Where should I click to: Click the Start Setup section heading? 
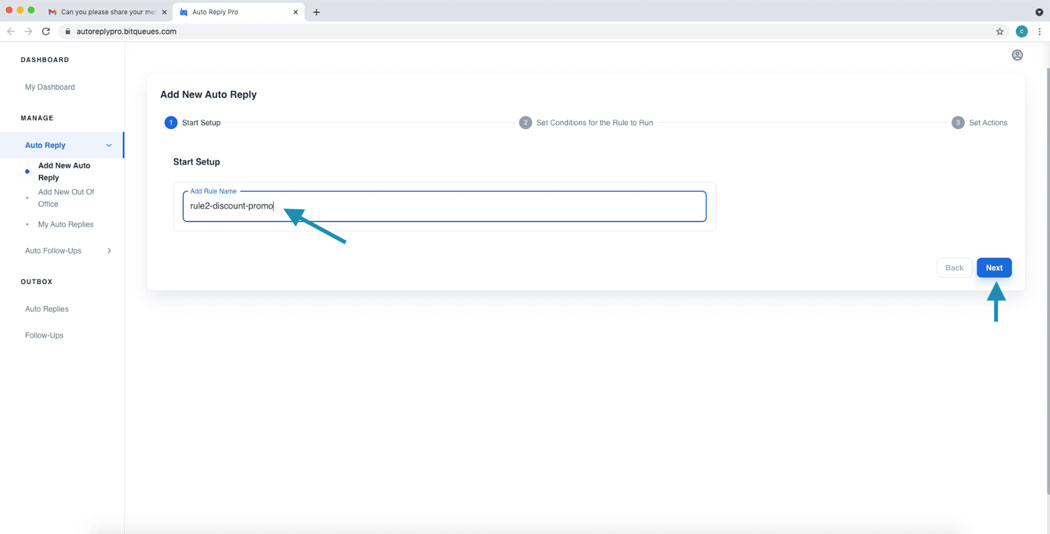pyautogui.click(x=196, y=161)
